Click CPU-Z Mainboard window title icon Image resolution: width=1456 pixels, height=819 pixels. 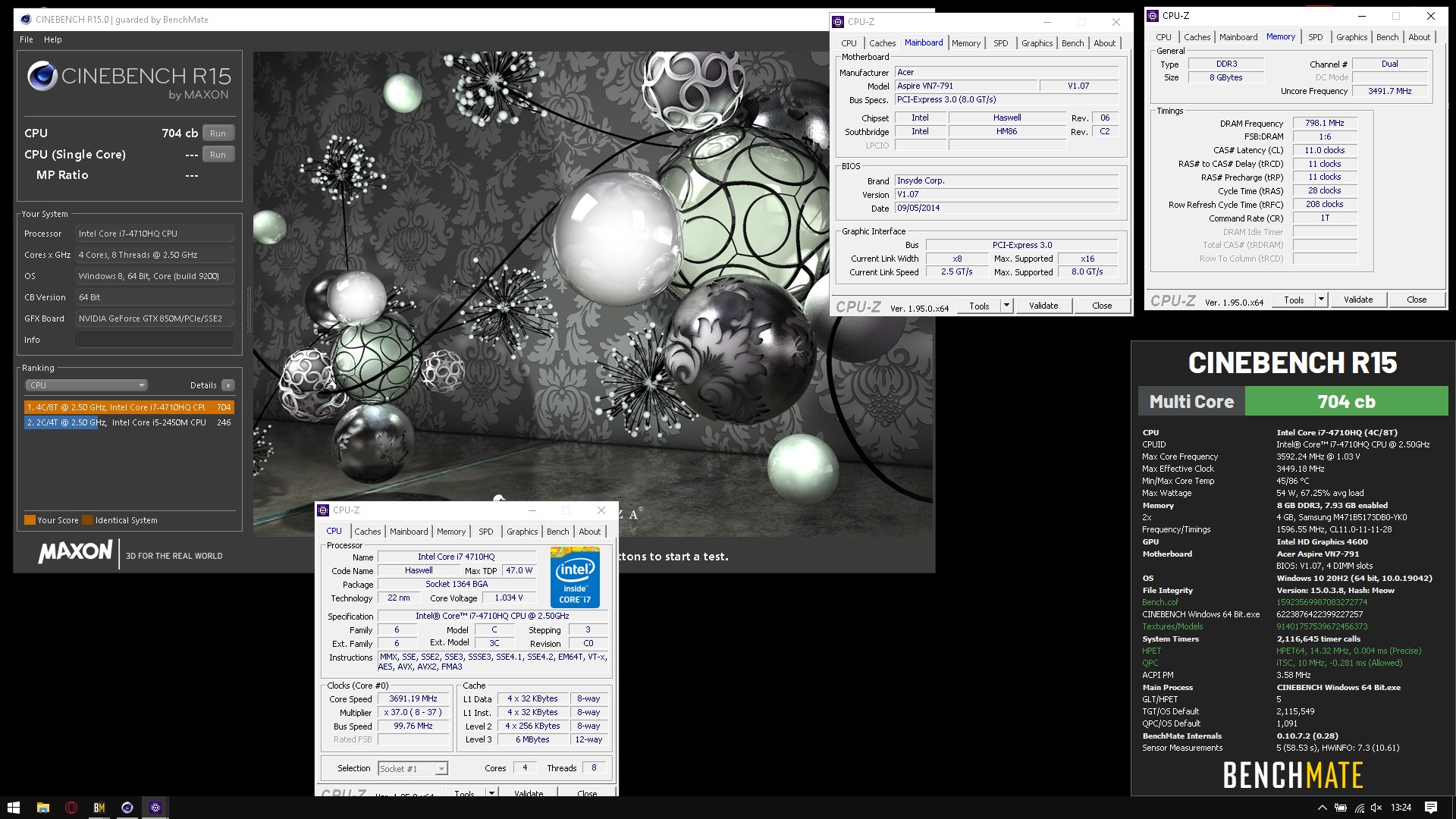click(x=838, y=22)
